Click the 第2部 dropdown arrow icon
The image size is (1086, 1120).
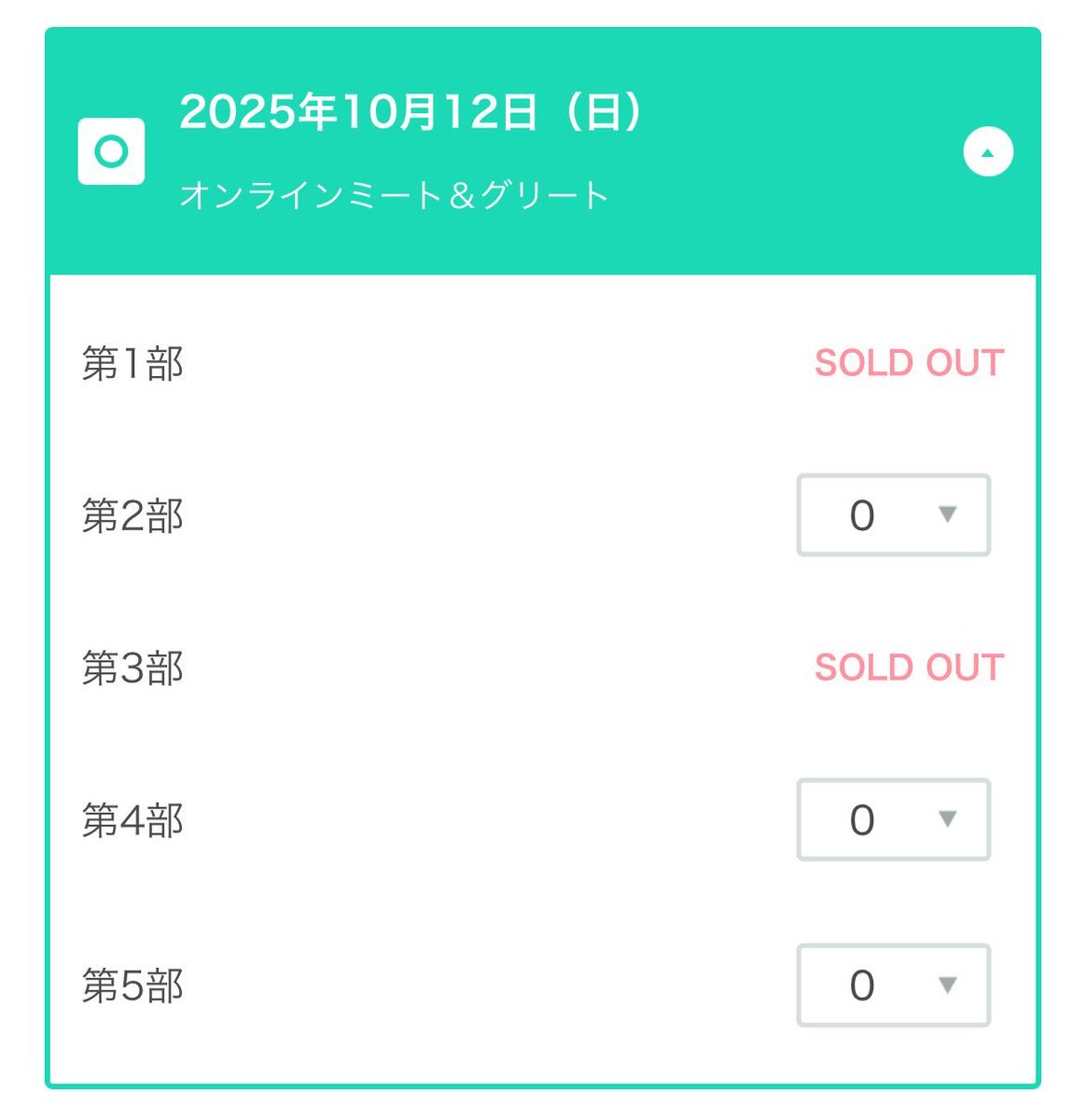[x=947, y=514]
